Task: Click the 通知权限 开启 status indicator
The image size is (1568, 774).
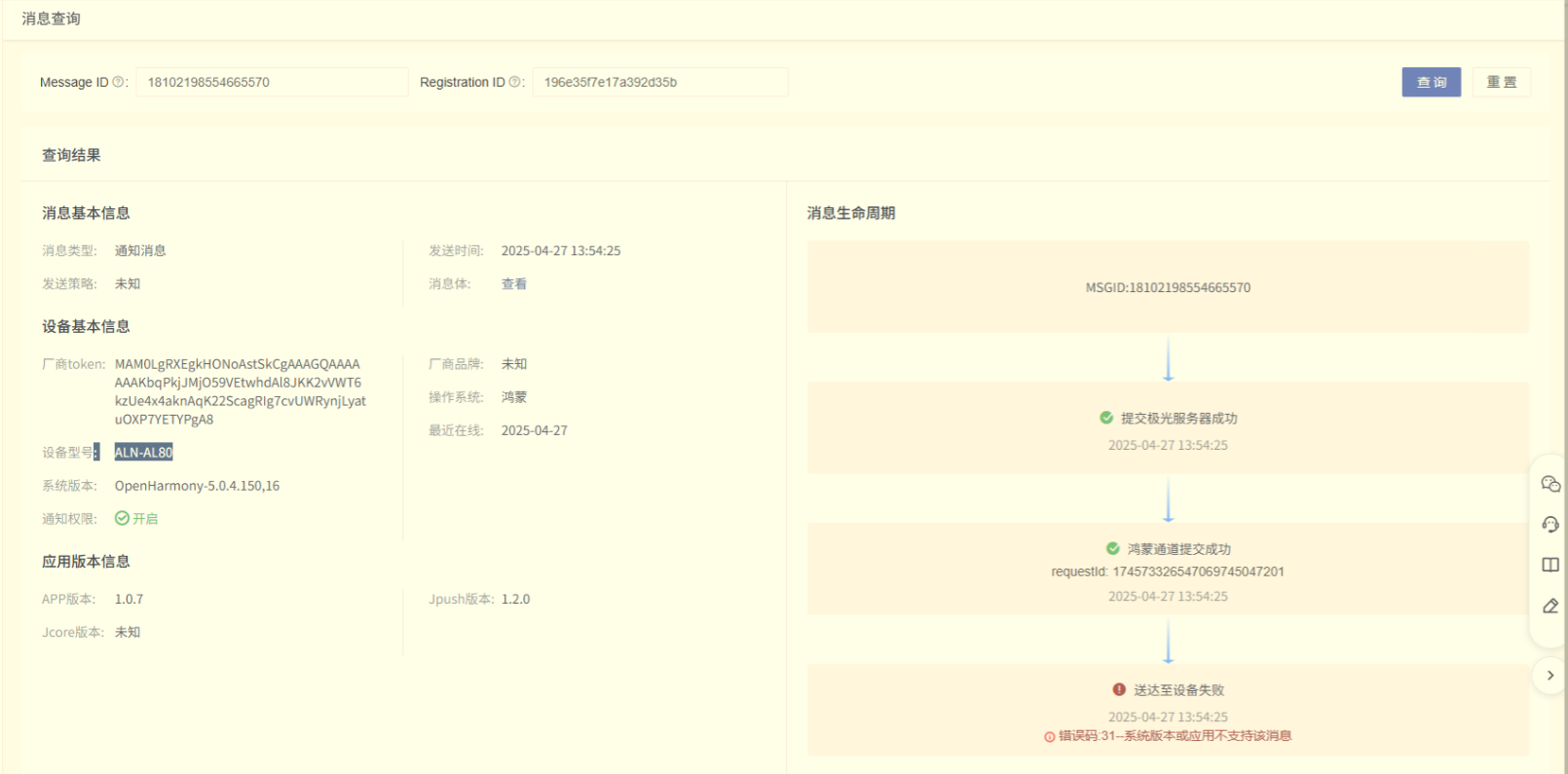Action: click(136, 519)
